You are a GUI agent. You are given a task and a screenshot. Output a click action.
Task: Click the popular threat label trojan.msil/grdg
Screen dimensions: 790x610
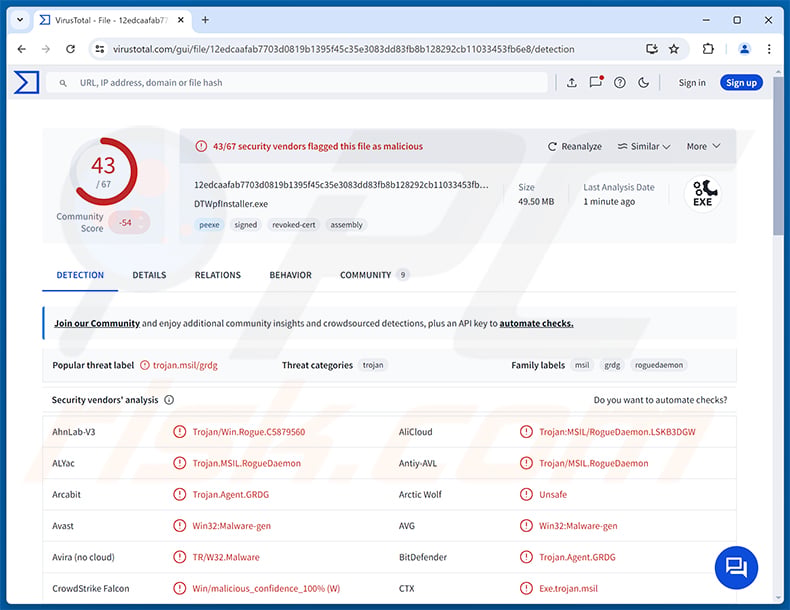coord(185,365)
